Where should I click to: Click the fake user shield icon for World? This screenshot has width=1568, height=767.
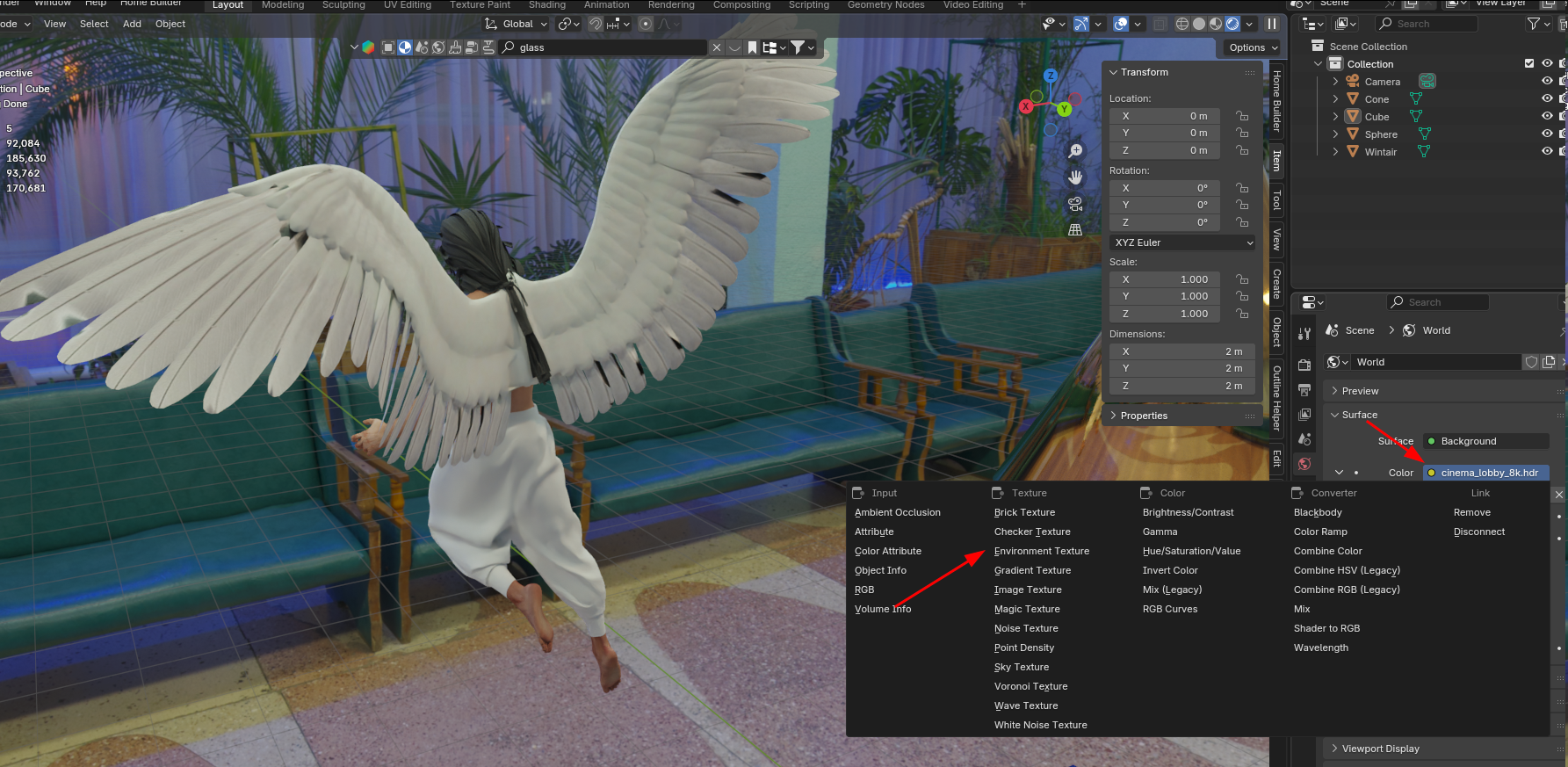click(1532, 362)
